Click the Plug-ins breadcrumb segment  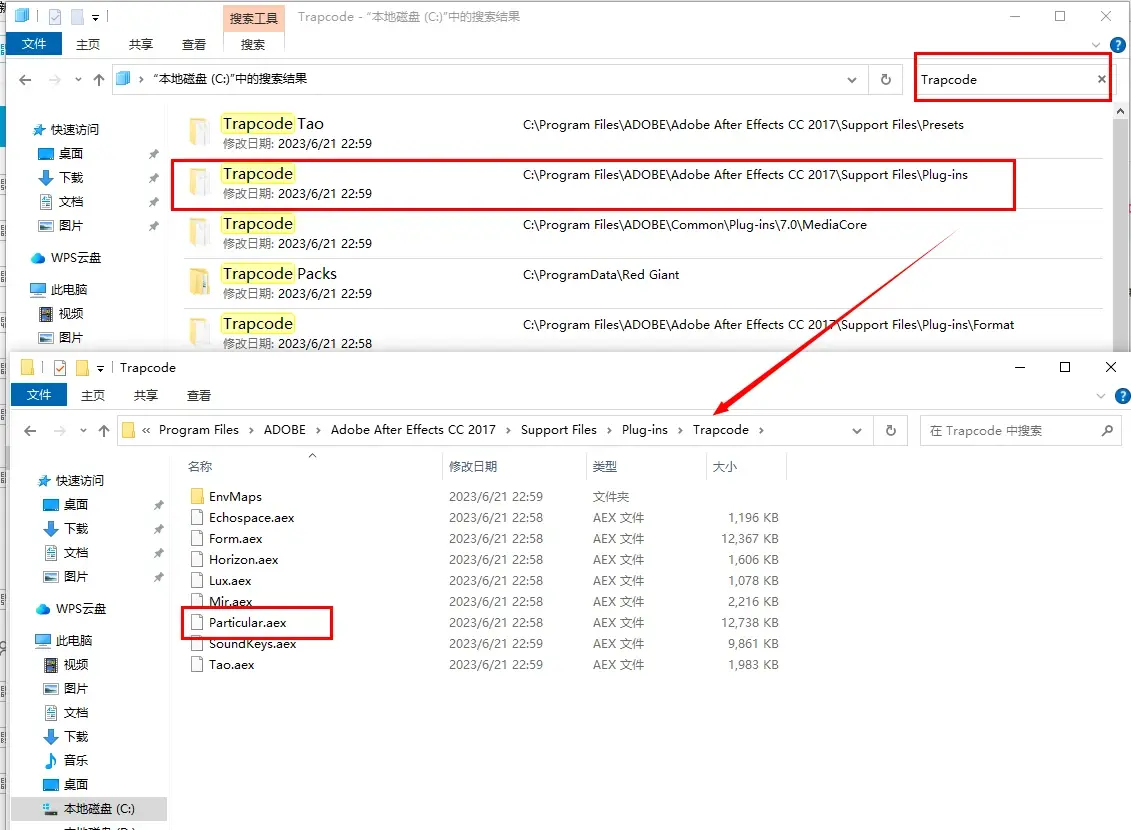coord(644,430)
